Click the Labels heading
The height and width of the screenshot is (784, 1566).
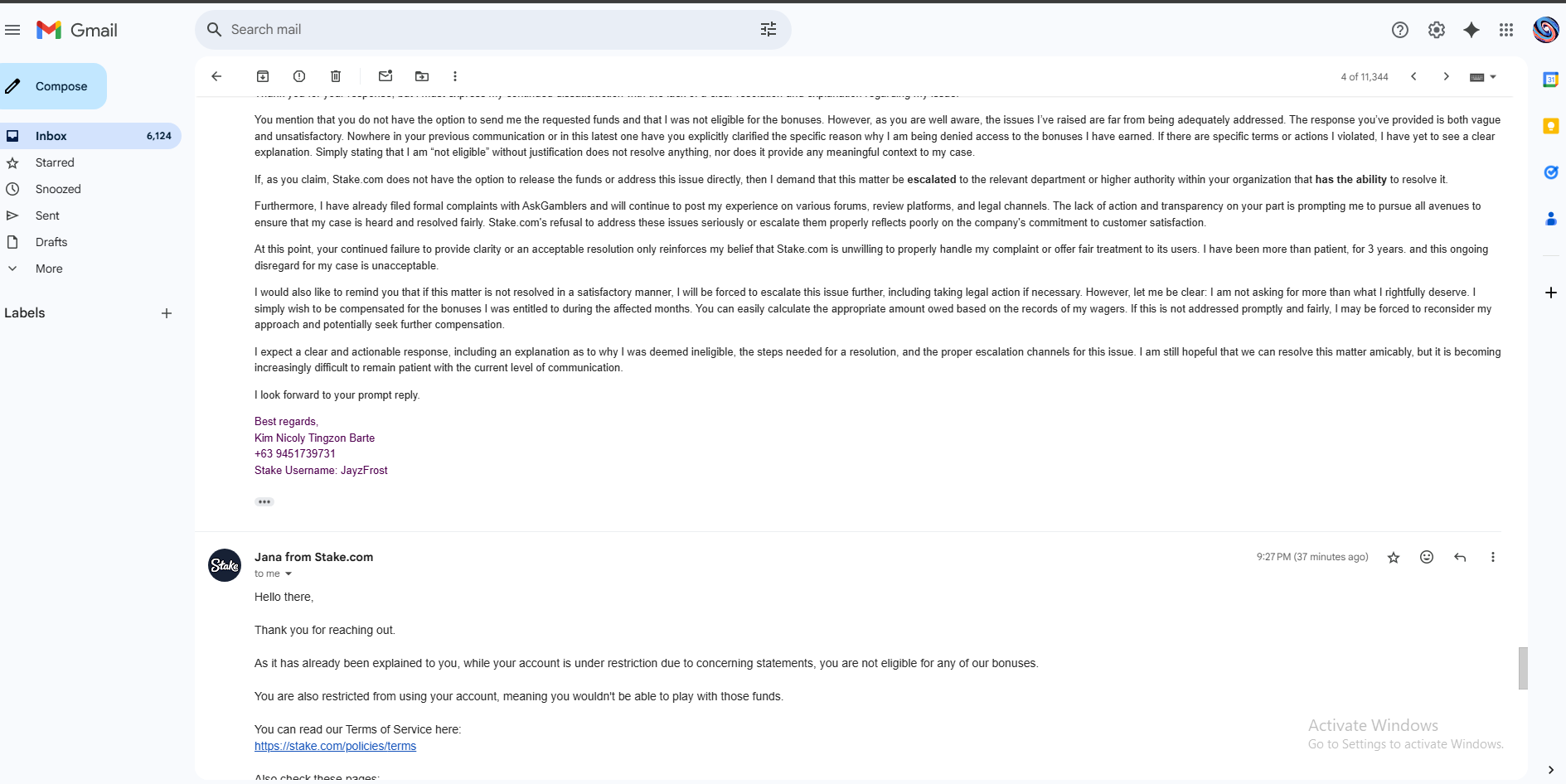(25, 313)
